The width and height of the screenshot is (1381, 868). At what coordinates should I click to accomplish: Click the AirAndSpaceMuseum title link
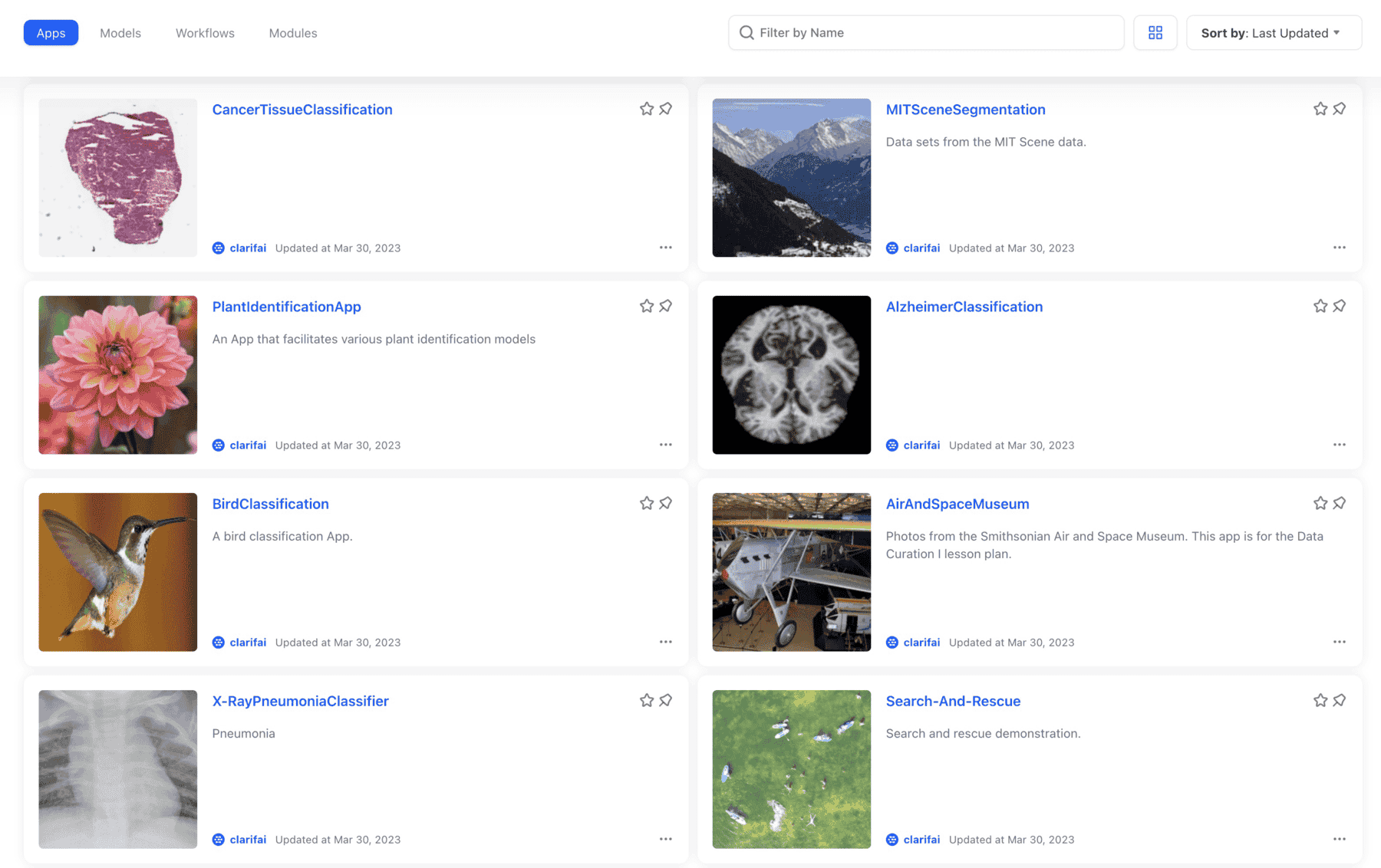pos(957,504)
